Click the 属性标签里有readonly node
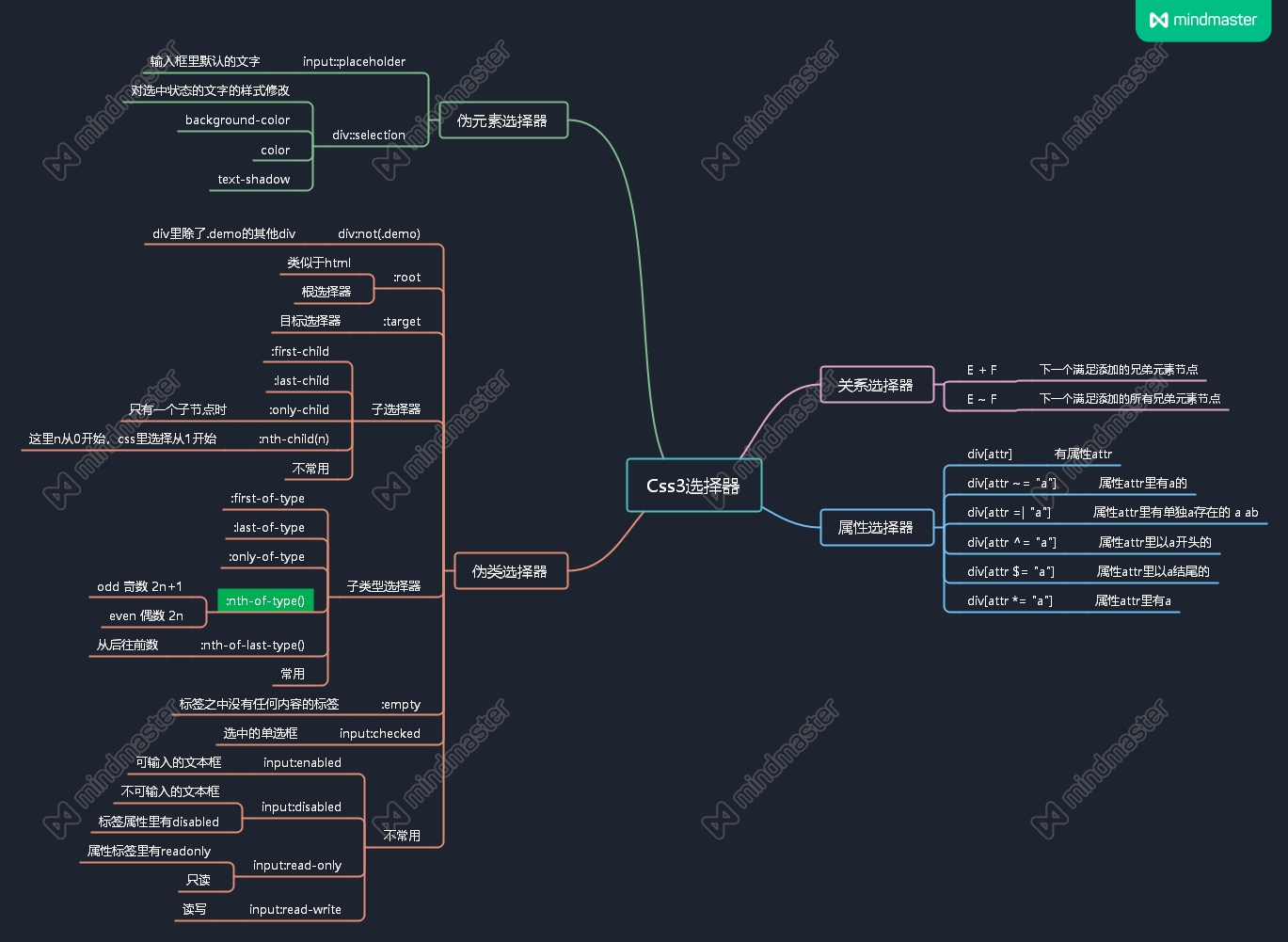This screenshot has height=942, width=1288. click(x=149, y=852)
